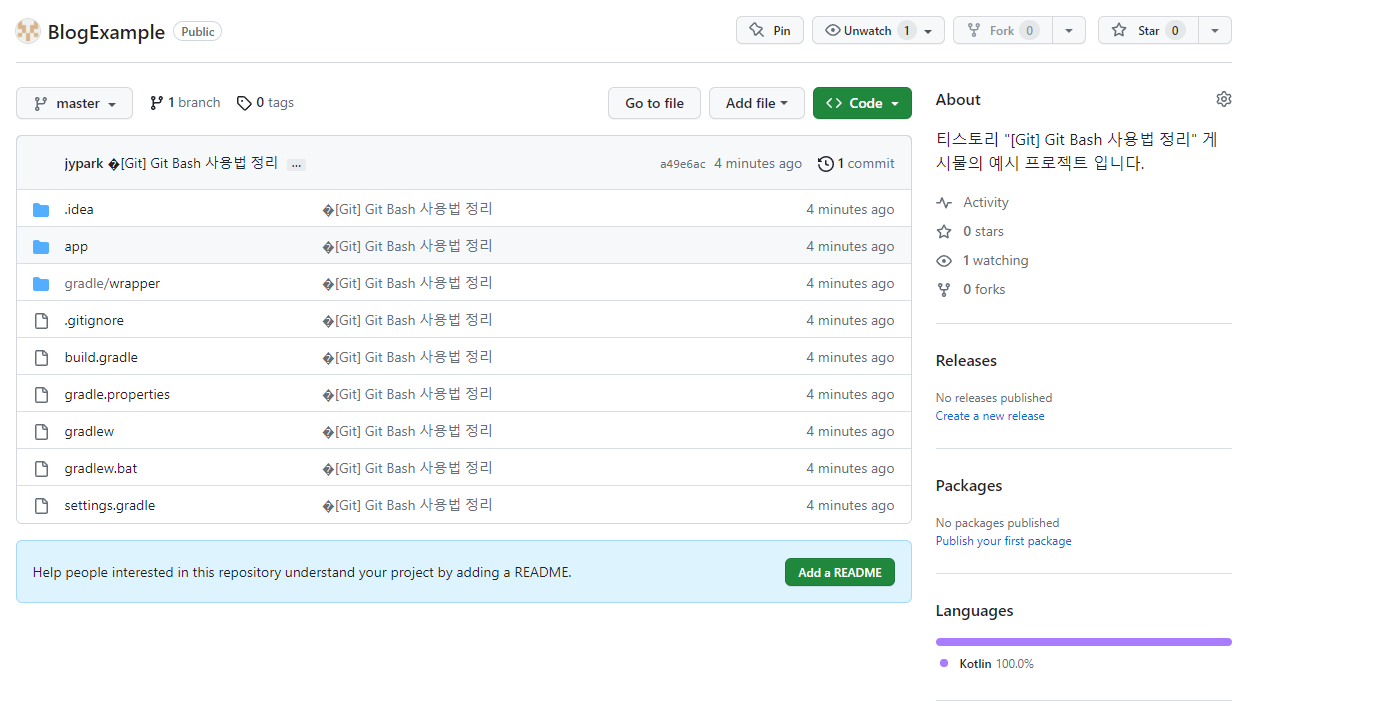Click the tag icon beside 0 tags
This screenshot has width=1383, height=704.
(x=244, y=103)
